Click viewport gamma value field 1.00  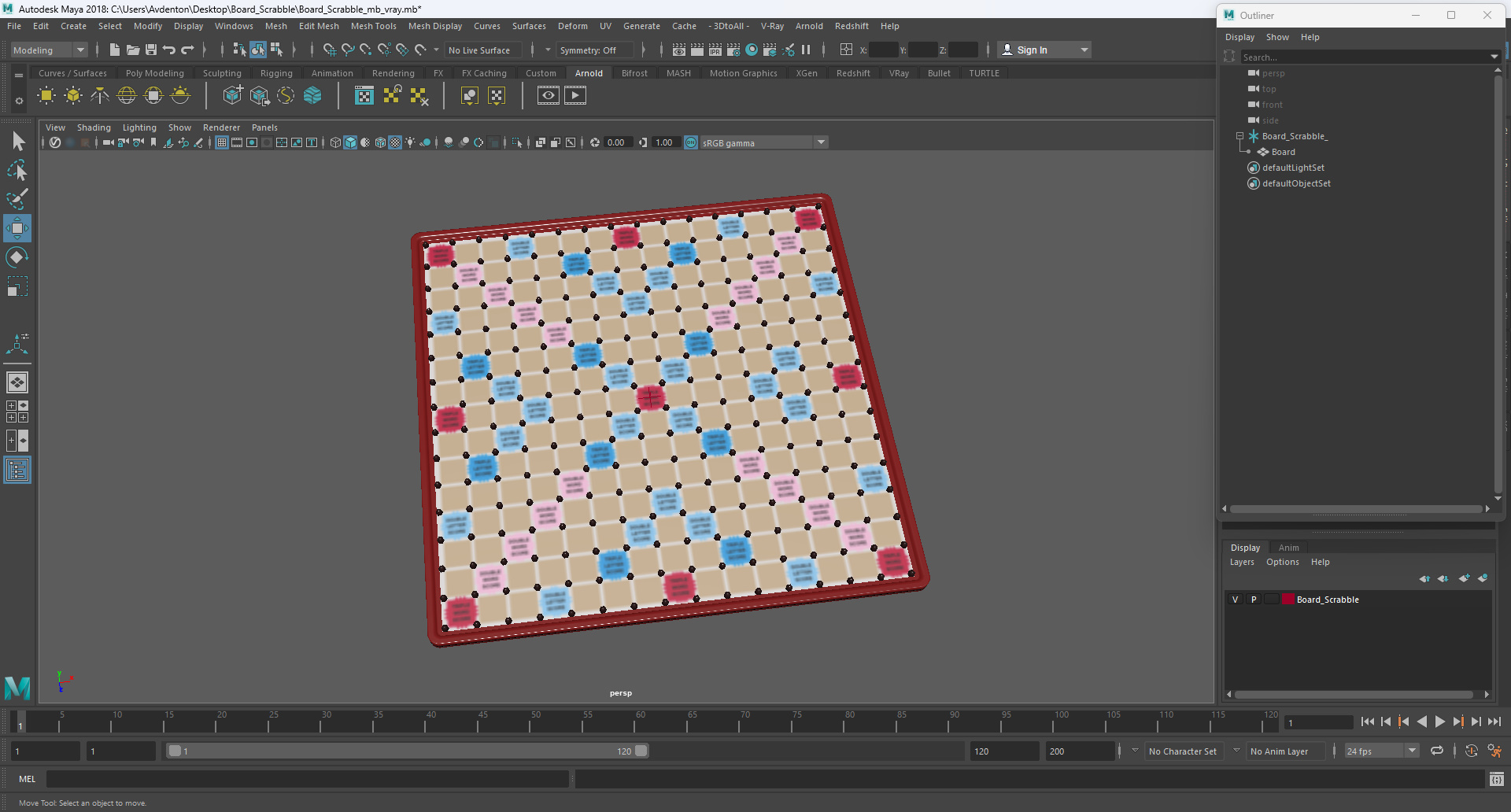[664, 142]
